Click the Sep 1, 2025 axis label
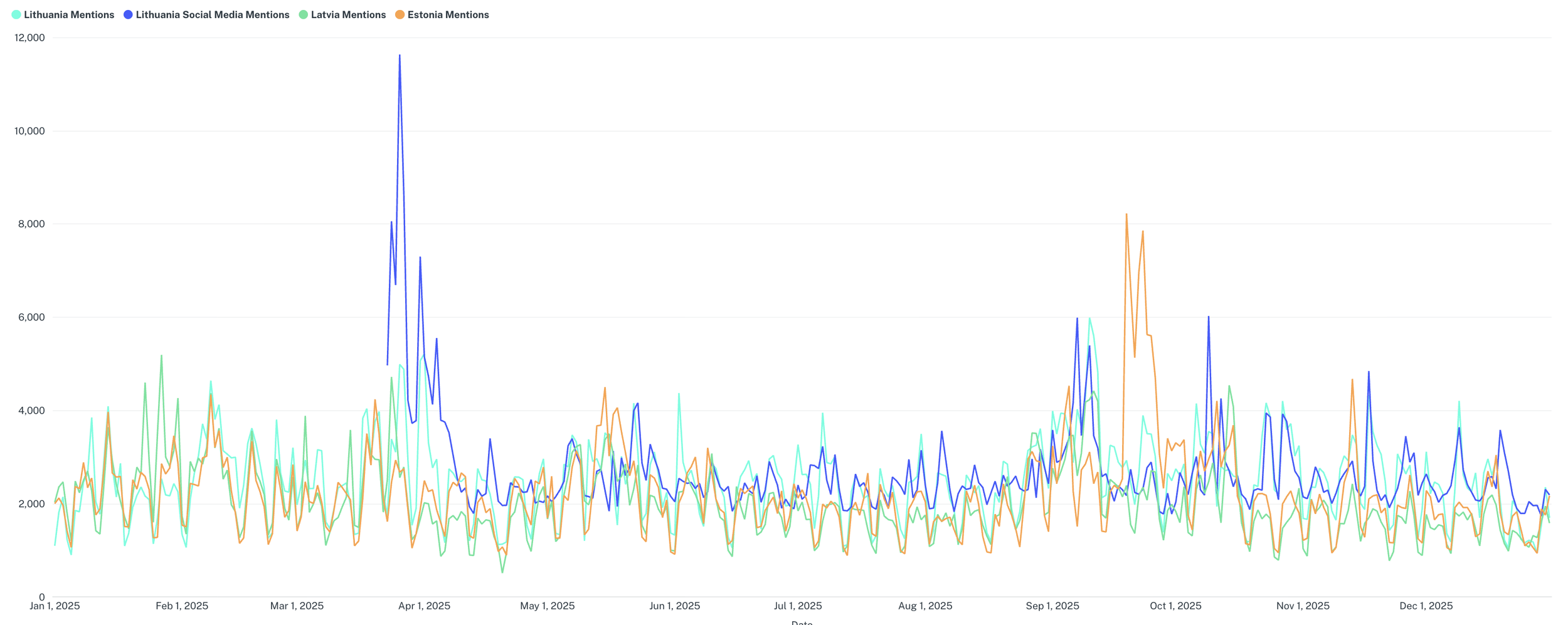The image size is (1568, 625). click(1052, 606)
